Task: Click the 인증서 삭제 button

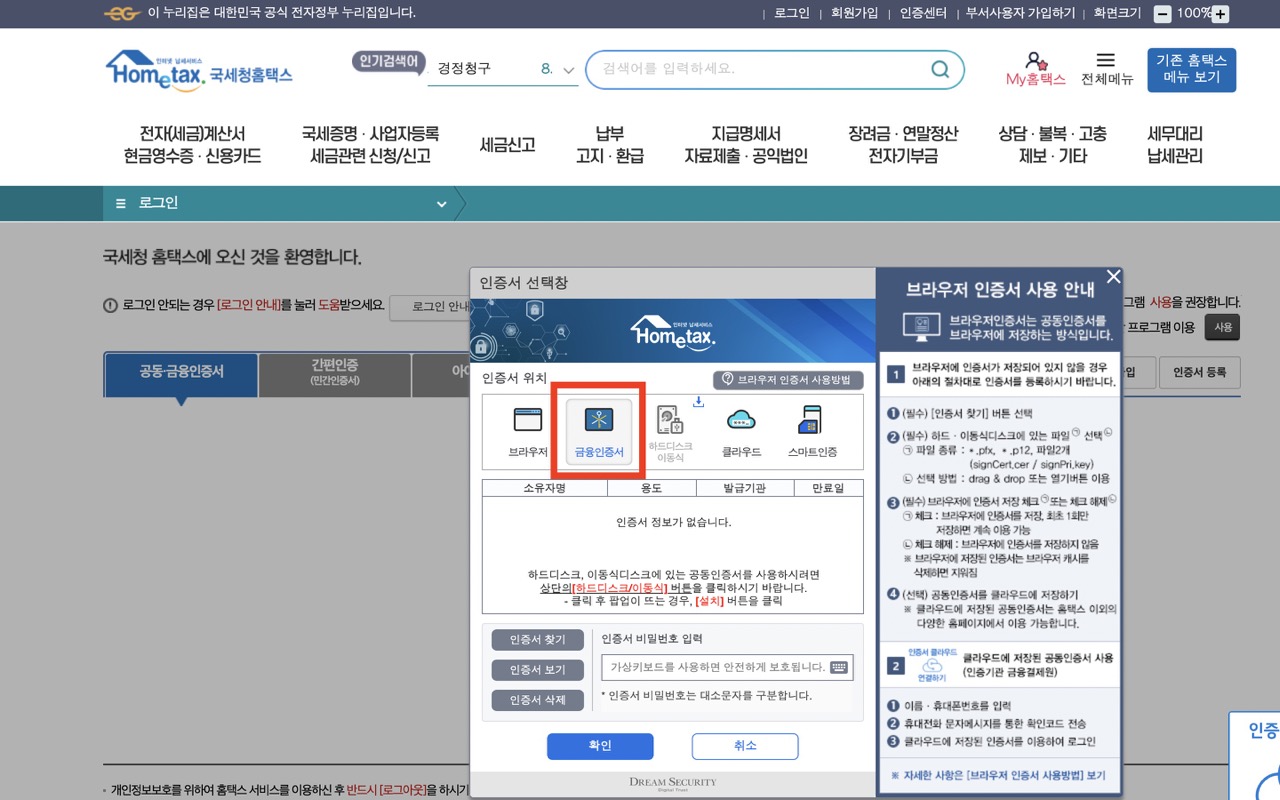Action: pyautogui.click(x=538, y=700)
